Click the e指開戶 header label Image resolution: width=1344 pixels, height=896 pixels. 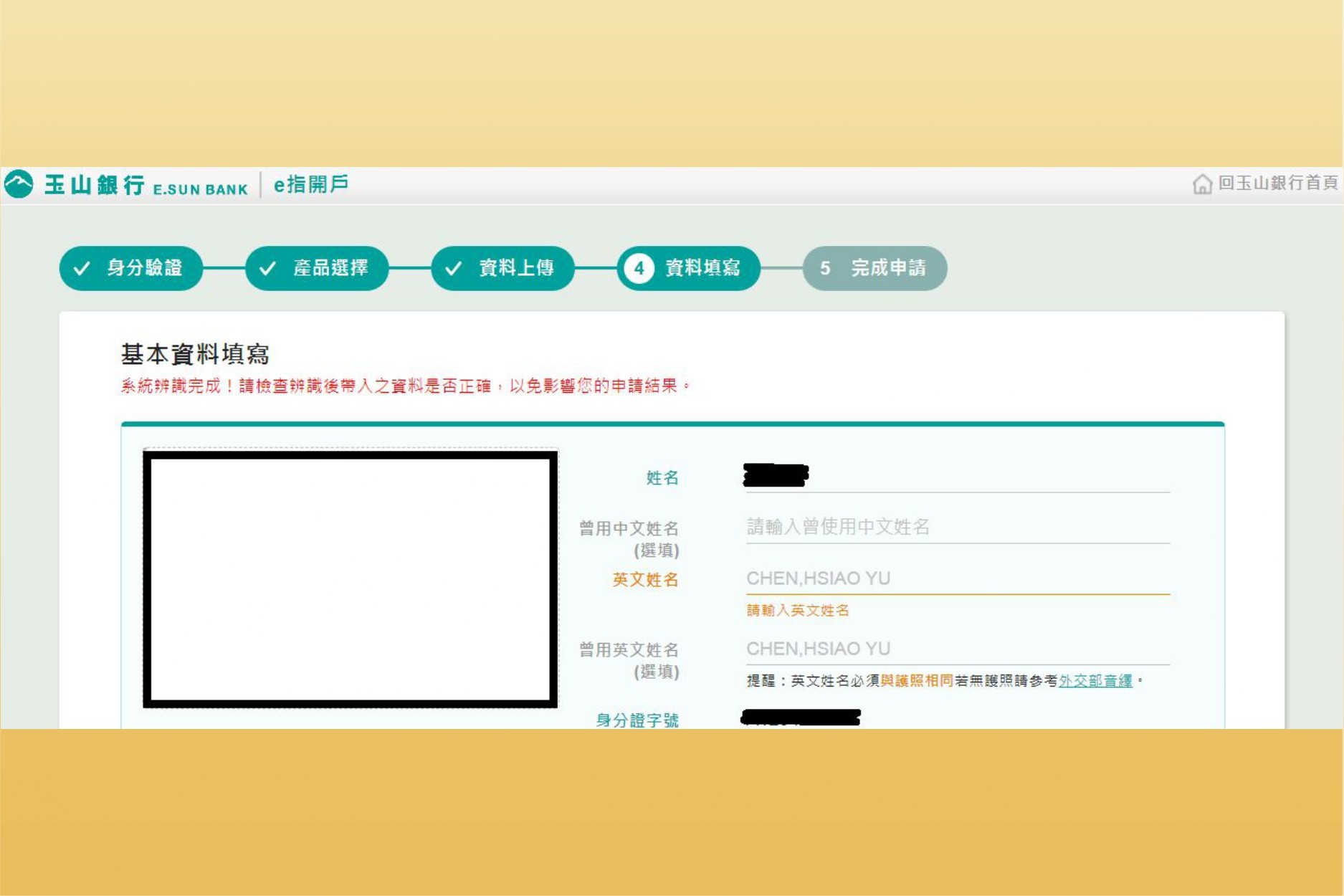tap(311, 184)
